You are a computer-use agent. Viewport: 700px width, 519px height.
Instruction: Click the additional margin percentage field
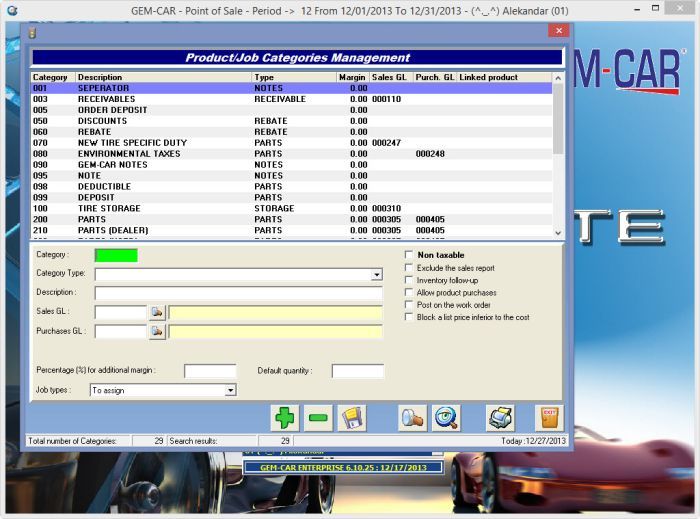pyautogui.click(x=210, y=371)
